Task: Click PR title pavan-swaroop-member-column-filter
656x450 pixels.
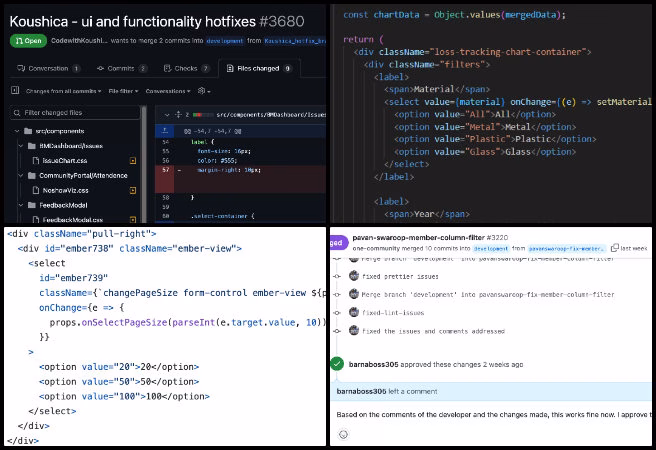Action: [x=418, y=238]
